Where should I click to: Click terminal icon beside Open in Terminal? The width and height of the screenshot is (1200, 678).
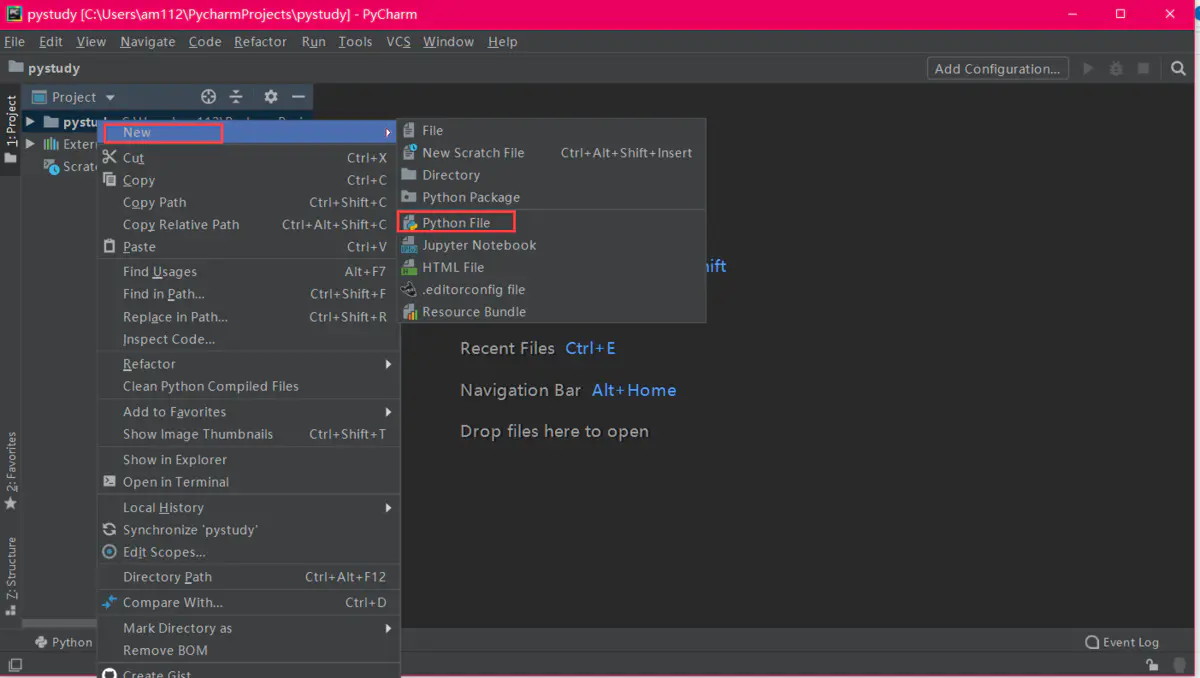tap(110, 481)
